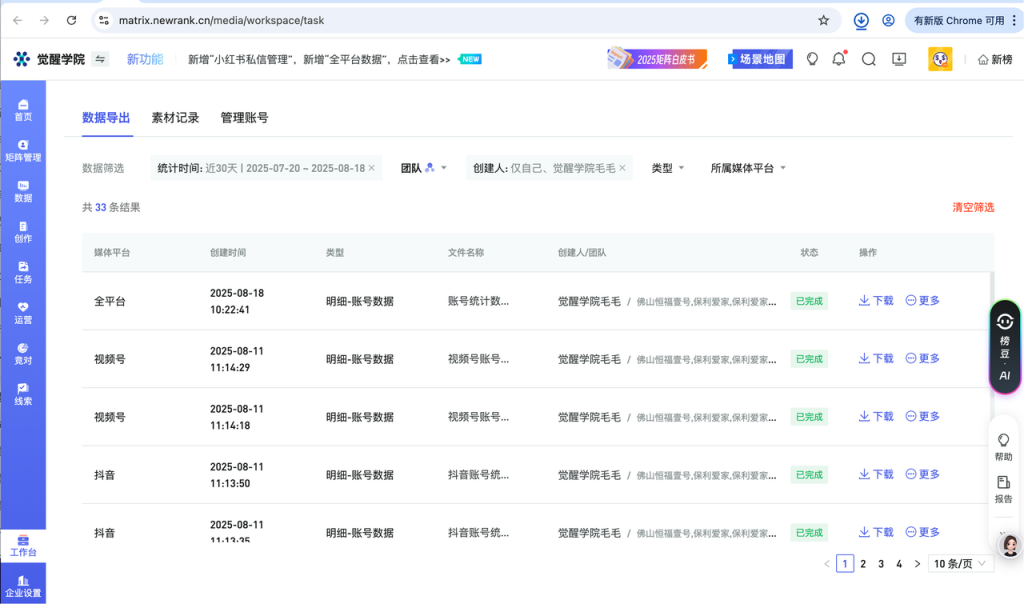Open the 2025矩阵白皮书 banner
1024x604 pixels.
[657, 59]
